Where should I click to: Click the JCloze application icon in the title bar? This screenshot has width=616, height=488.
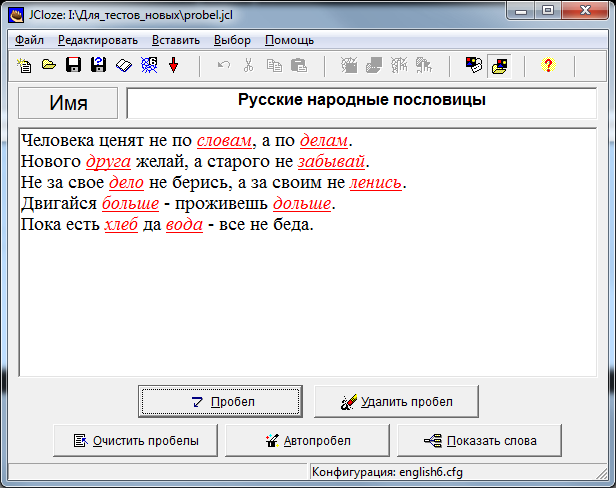click(16, 15)
